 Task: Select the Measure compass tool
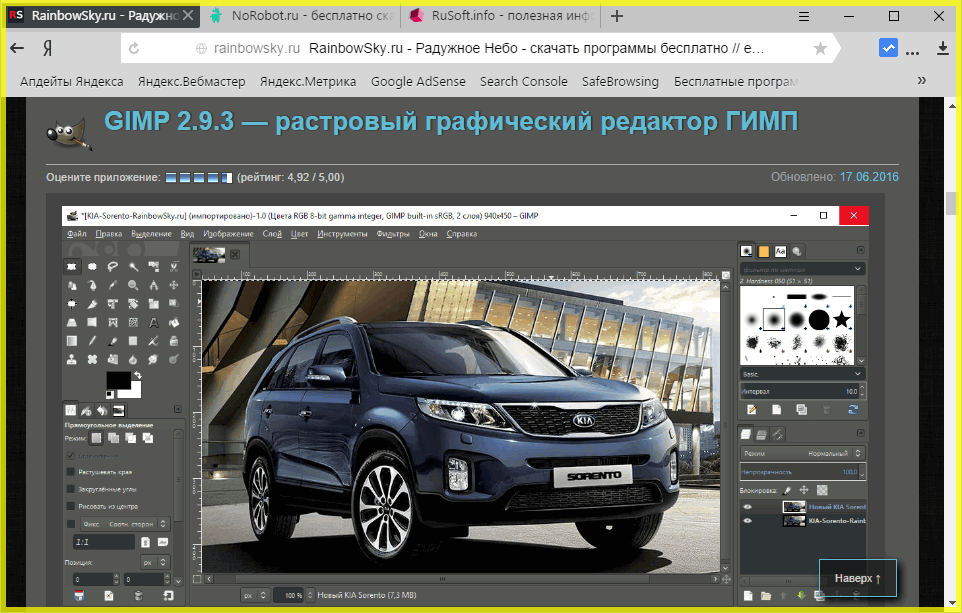[x=153, y=285]
